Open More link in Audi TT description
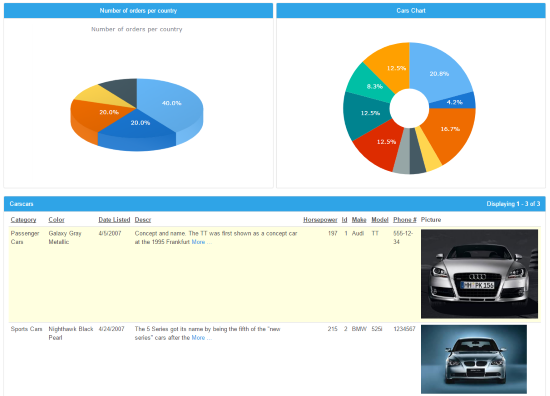 coord(201,242)
